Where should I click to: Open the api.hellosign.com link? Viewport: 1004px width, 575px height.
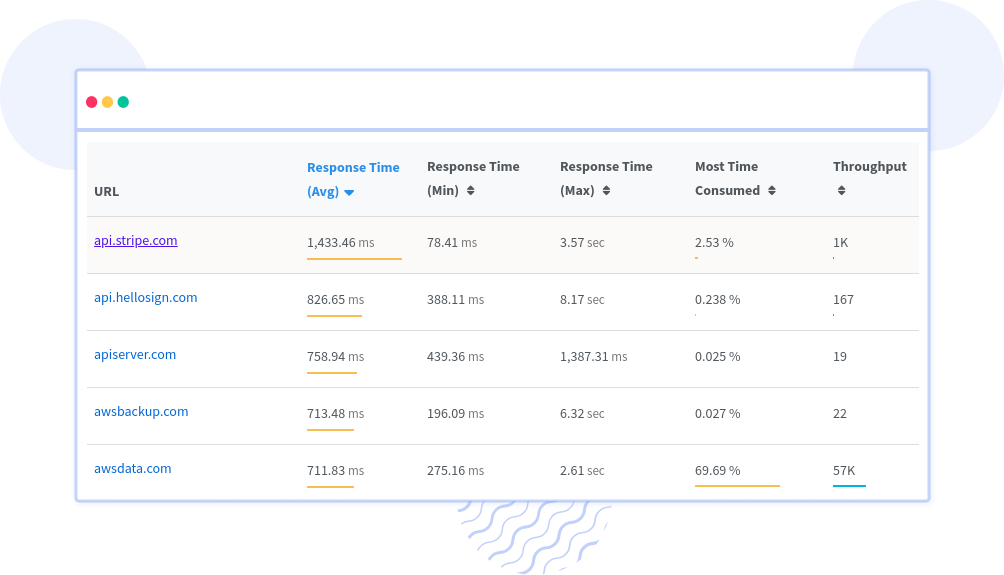pos(145,298)
